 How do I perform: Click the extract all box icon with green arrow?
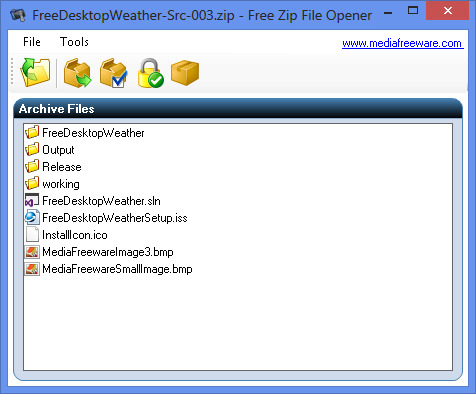click(77, 73)
